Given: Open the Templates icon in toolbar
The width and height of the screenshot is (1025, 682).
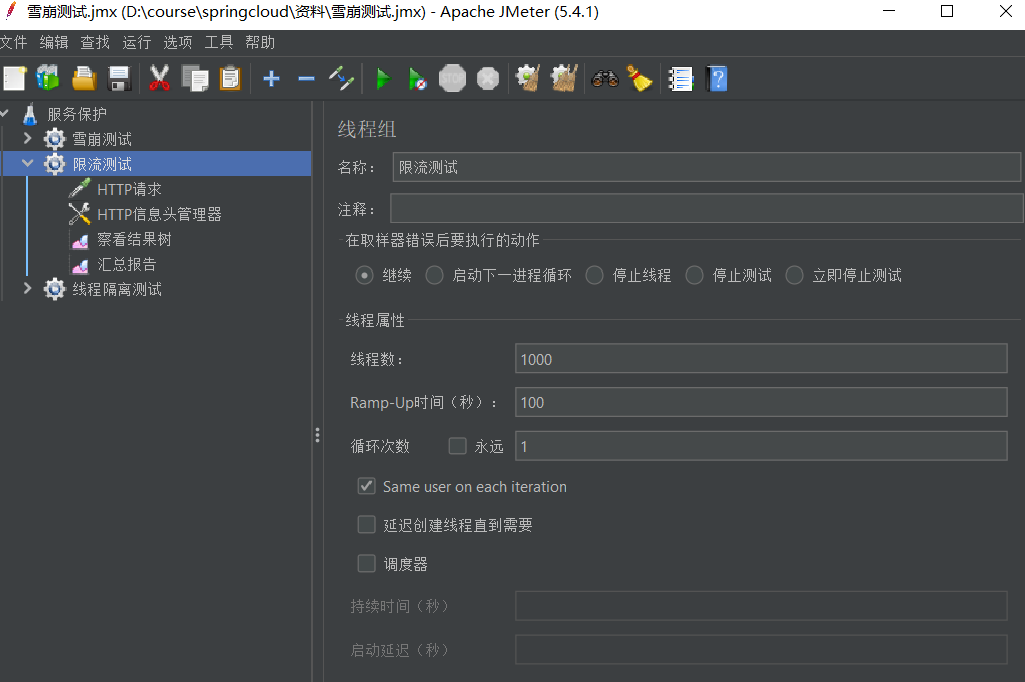Looking at the screenshot, I should point(48,79).
